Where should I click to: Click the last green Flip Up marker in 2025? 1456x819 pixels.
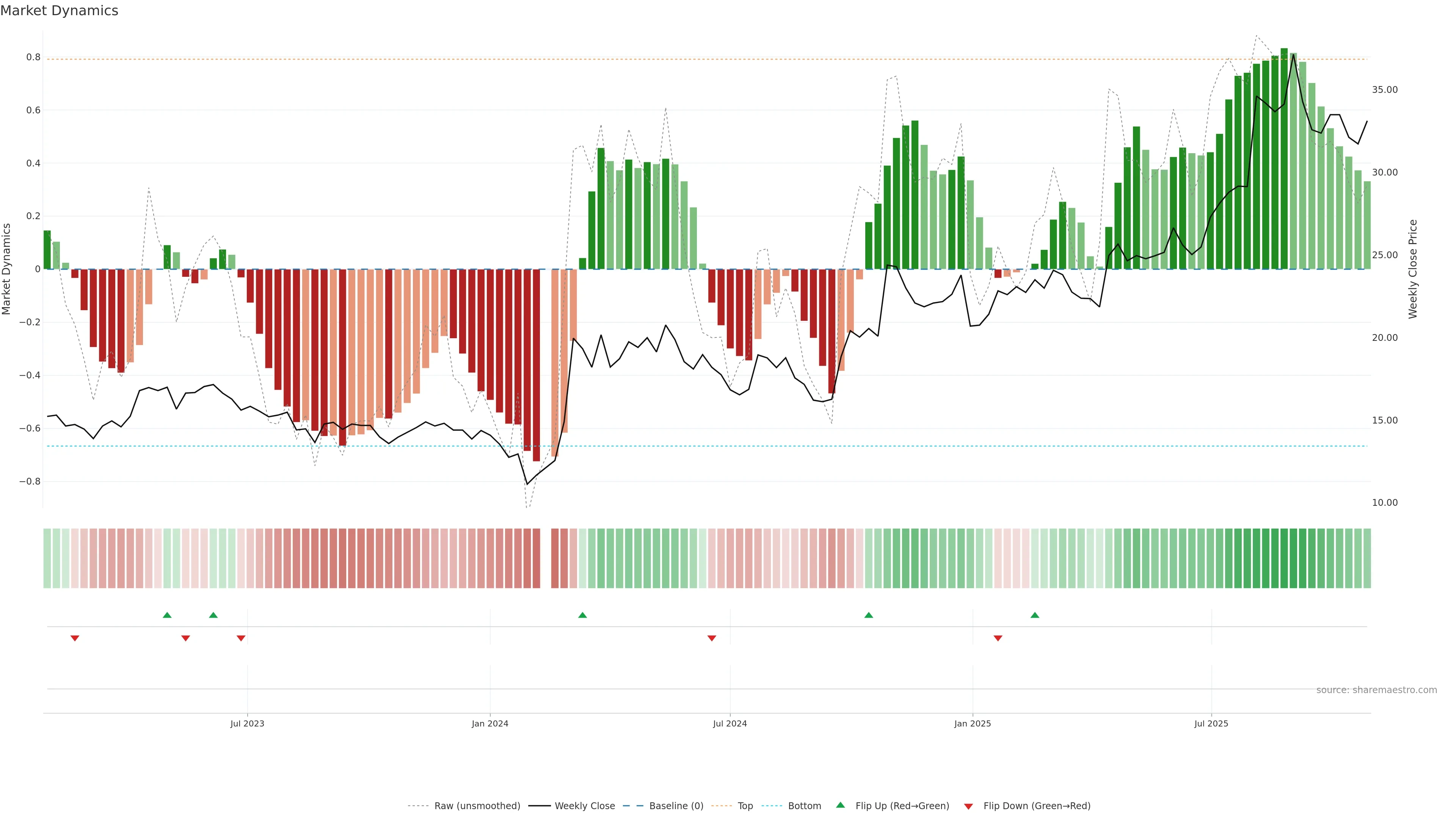[1034, 615]
